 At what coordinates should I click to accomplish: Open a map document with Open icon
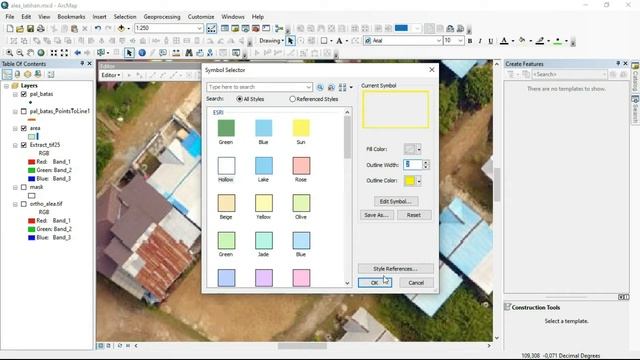20,29
